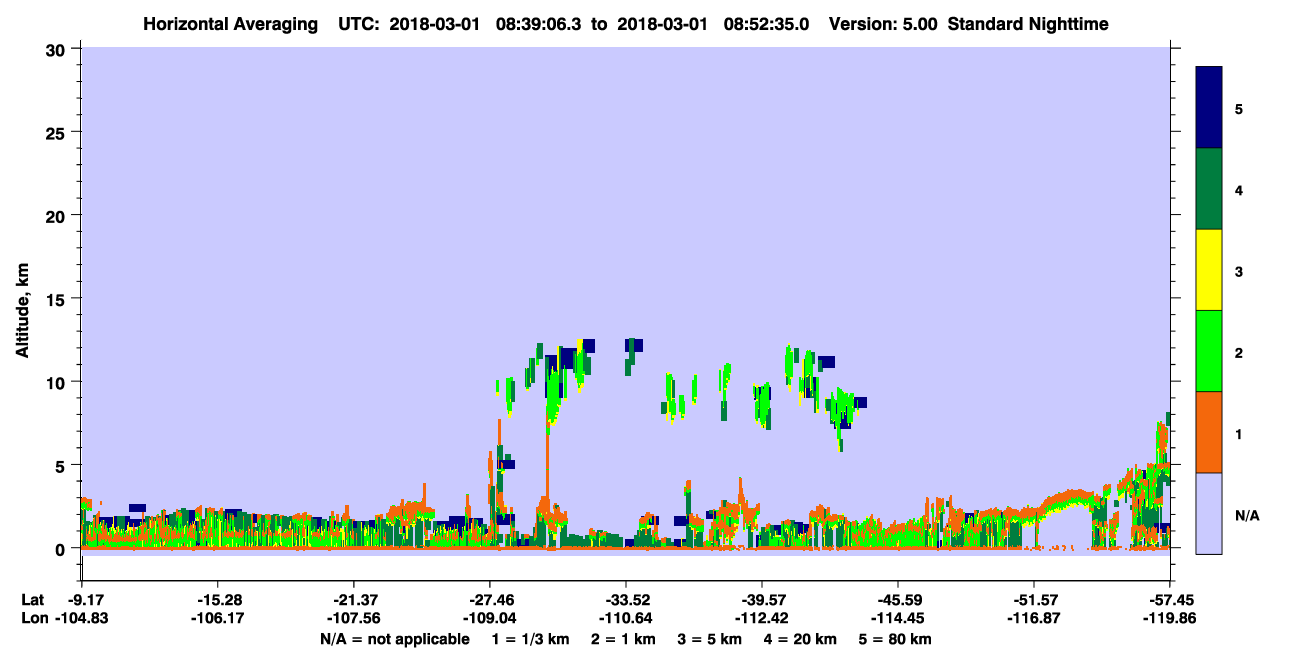Click legend entry '2 = 1 km'
1300x667 pixels.
[x=623, y=639]
